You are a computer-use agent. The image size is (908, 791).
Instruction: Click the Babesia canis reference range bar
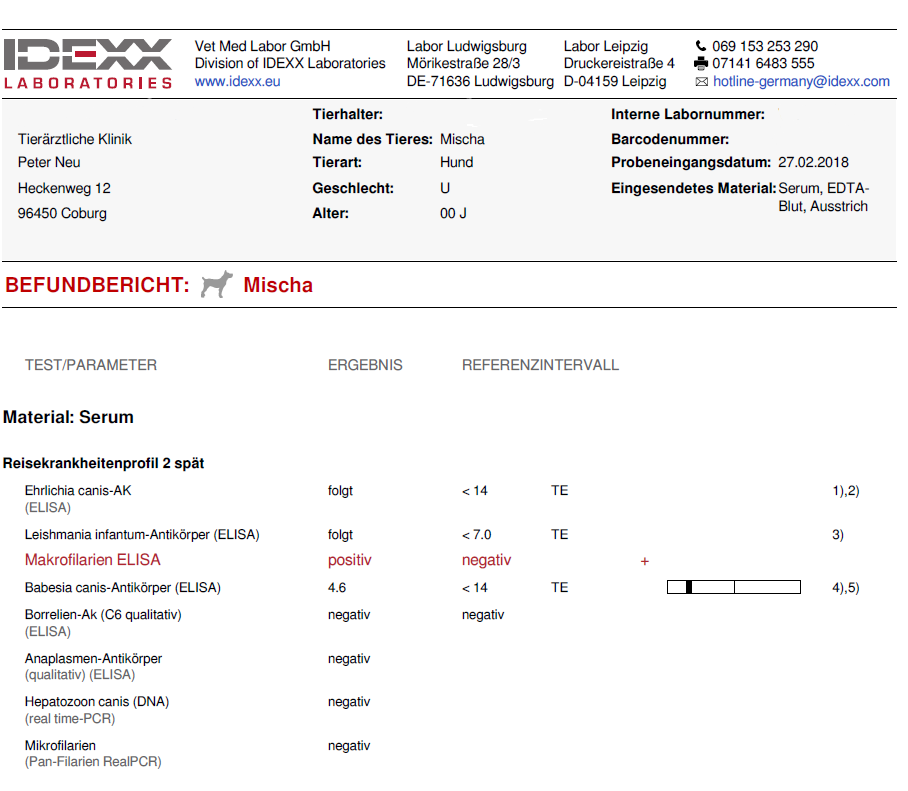(x=733, y=588)
